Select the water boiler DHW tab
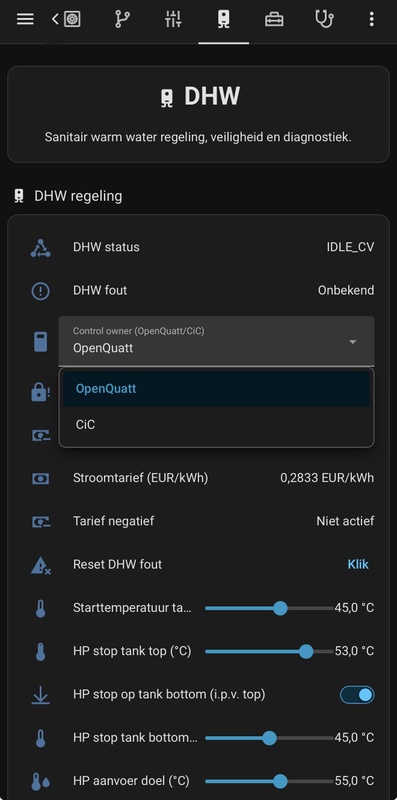The height and width of the screenshot is (800, 397). click(224, 19)
